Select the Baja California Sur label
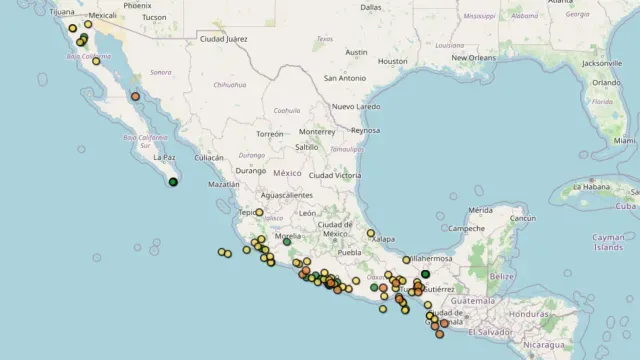 pyautogui.click(x=145, y=142)
